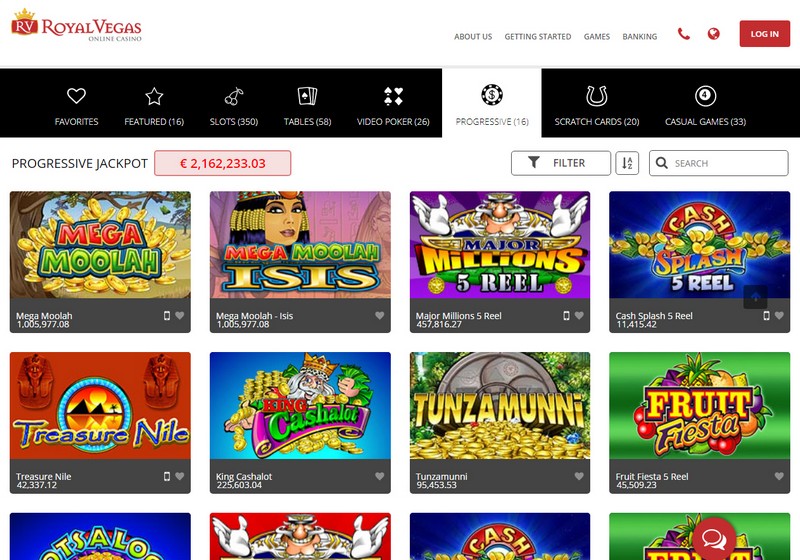This screenshot has width=800, height=560.
Task: Click the King Cashalot jackpot value 225,603.04
Action: (239, 485)
